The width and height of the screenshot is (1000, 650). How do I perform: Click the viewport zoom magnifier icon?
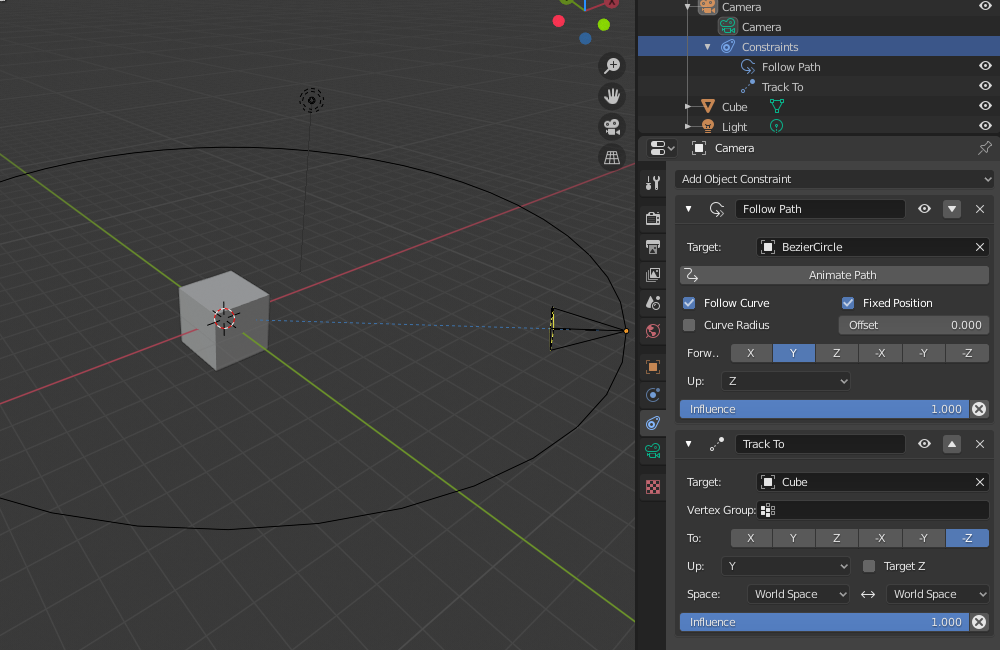(612, 65)
